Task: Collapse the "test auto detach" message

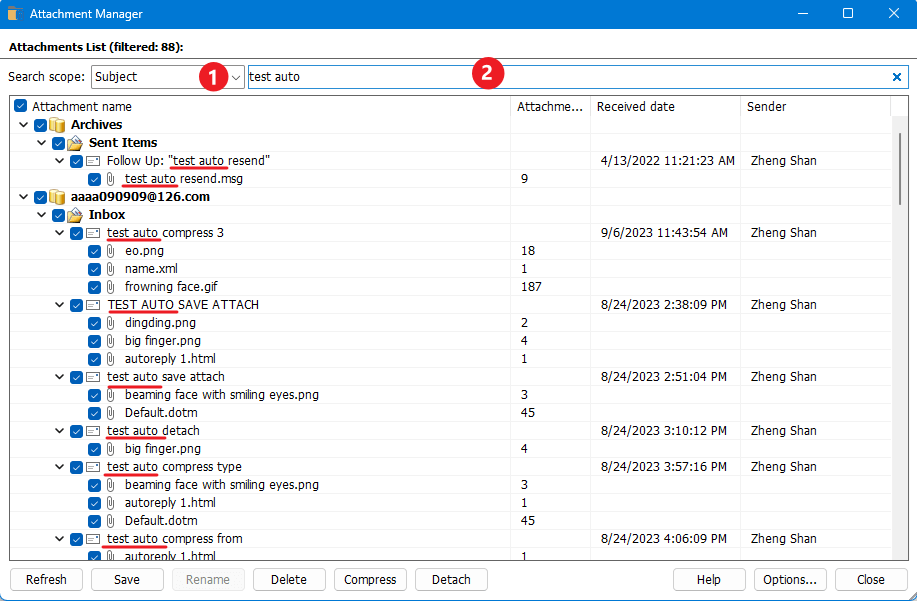Action: (58, 430)
